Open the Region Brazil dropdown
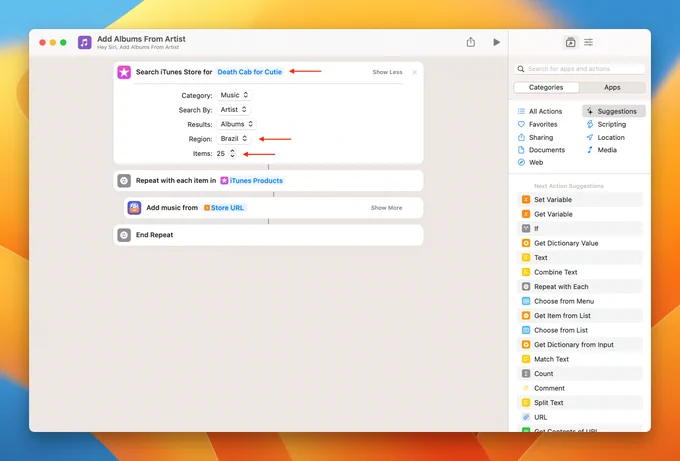The width and height of the screenshot is (680, 461). tap(233, 139)
